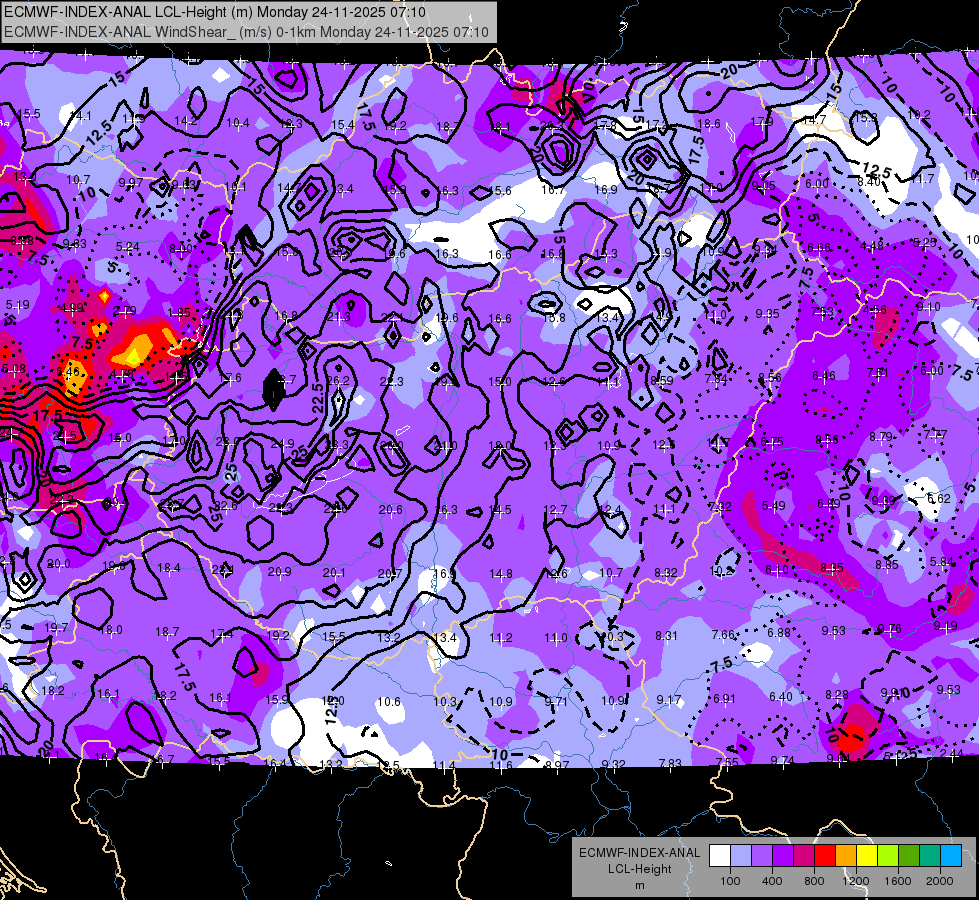This screenshot has width=979, height=900.
Task: Select the "1600" legend tick label
Action: click(898, 881)
